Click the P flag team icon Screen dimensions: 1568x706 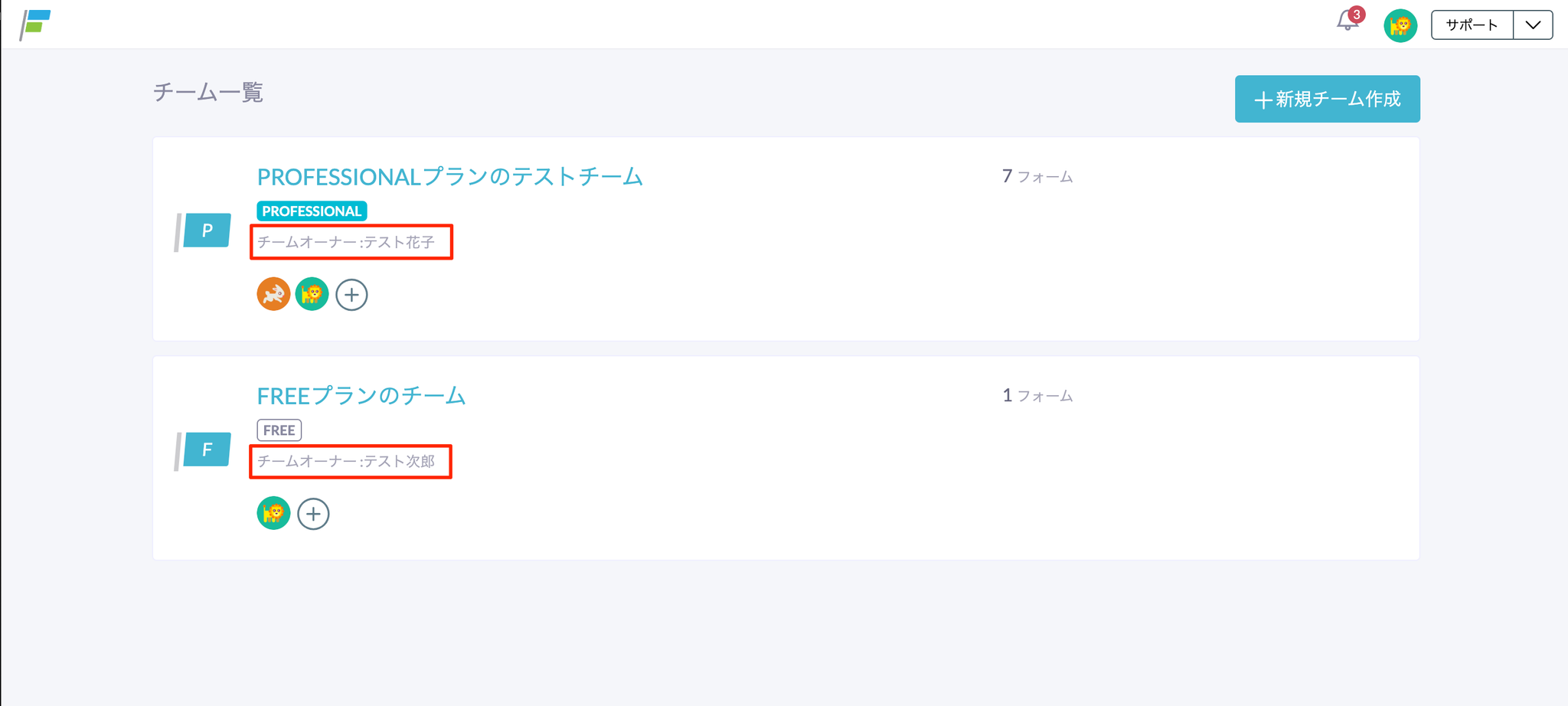[205, 230]
